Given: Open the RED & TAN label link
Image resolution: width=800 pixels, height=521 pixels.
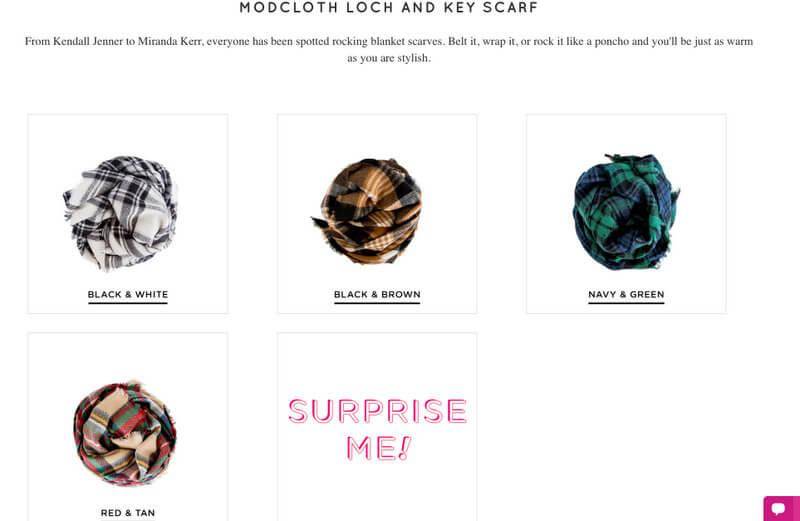Looking at the screenshot, I should pos(128,513).
